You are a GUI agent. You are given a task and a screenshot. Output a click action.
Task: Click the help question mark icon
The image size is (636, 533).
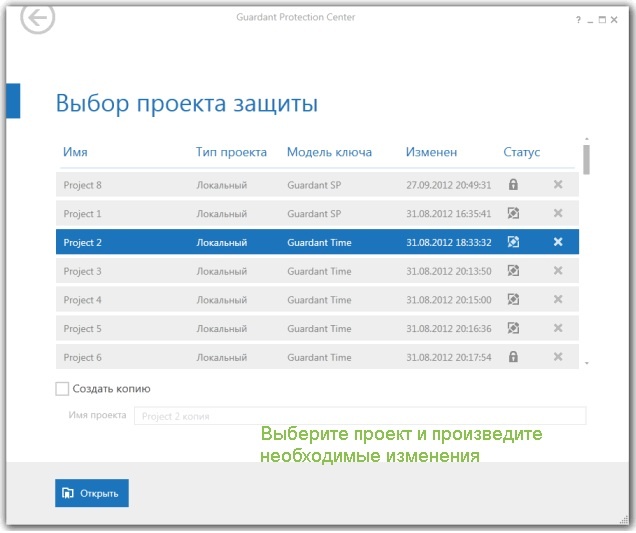pos(578,20)
